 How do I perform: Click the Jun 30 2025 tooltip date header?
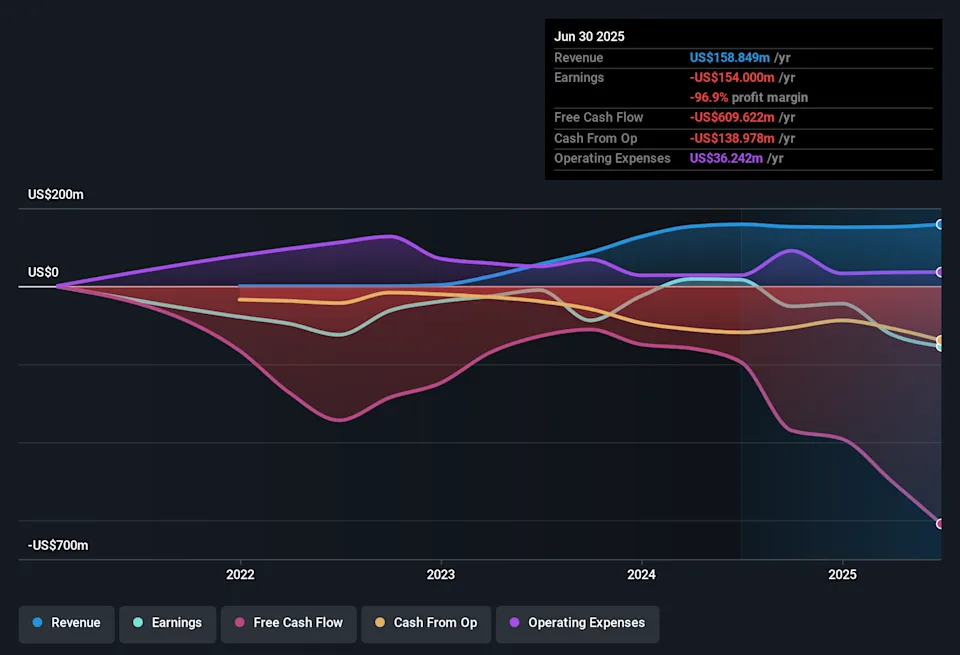coord(589,36)
